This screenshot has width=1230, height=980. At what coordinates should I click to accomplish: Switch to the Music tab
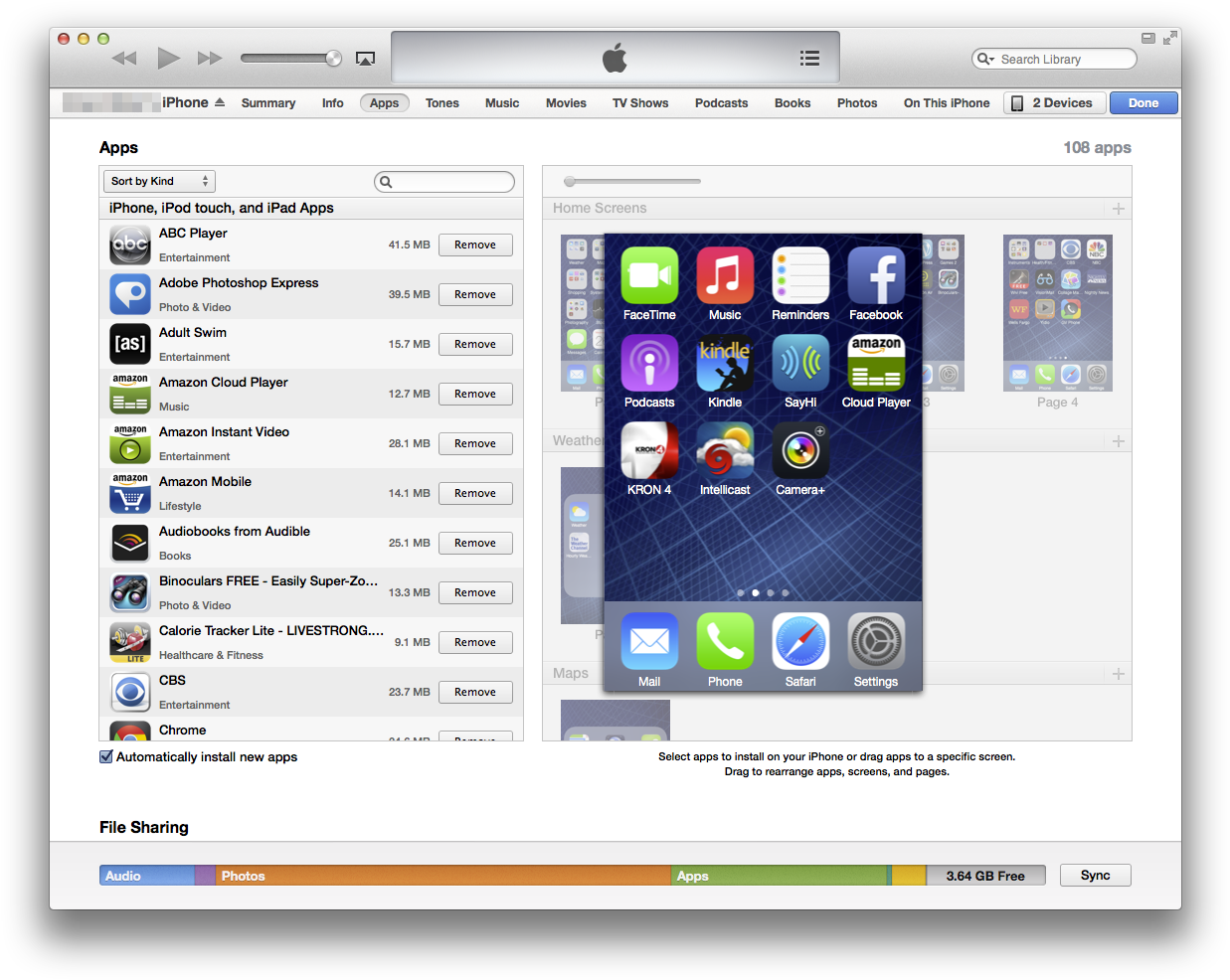pyautogui.click(x=502, y=102)
